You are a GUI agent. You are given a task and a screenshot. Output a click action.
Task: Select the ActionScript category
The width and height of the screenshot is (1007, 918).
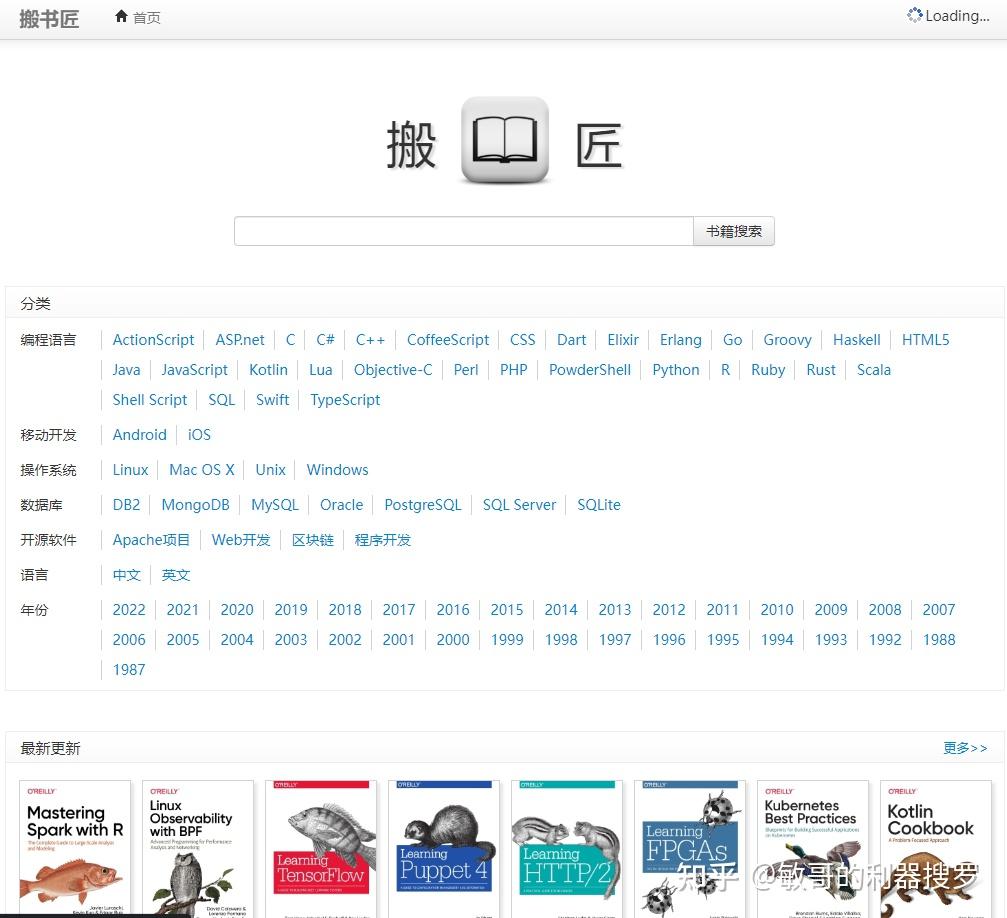pyautogui.click(x=153, y=340)
